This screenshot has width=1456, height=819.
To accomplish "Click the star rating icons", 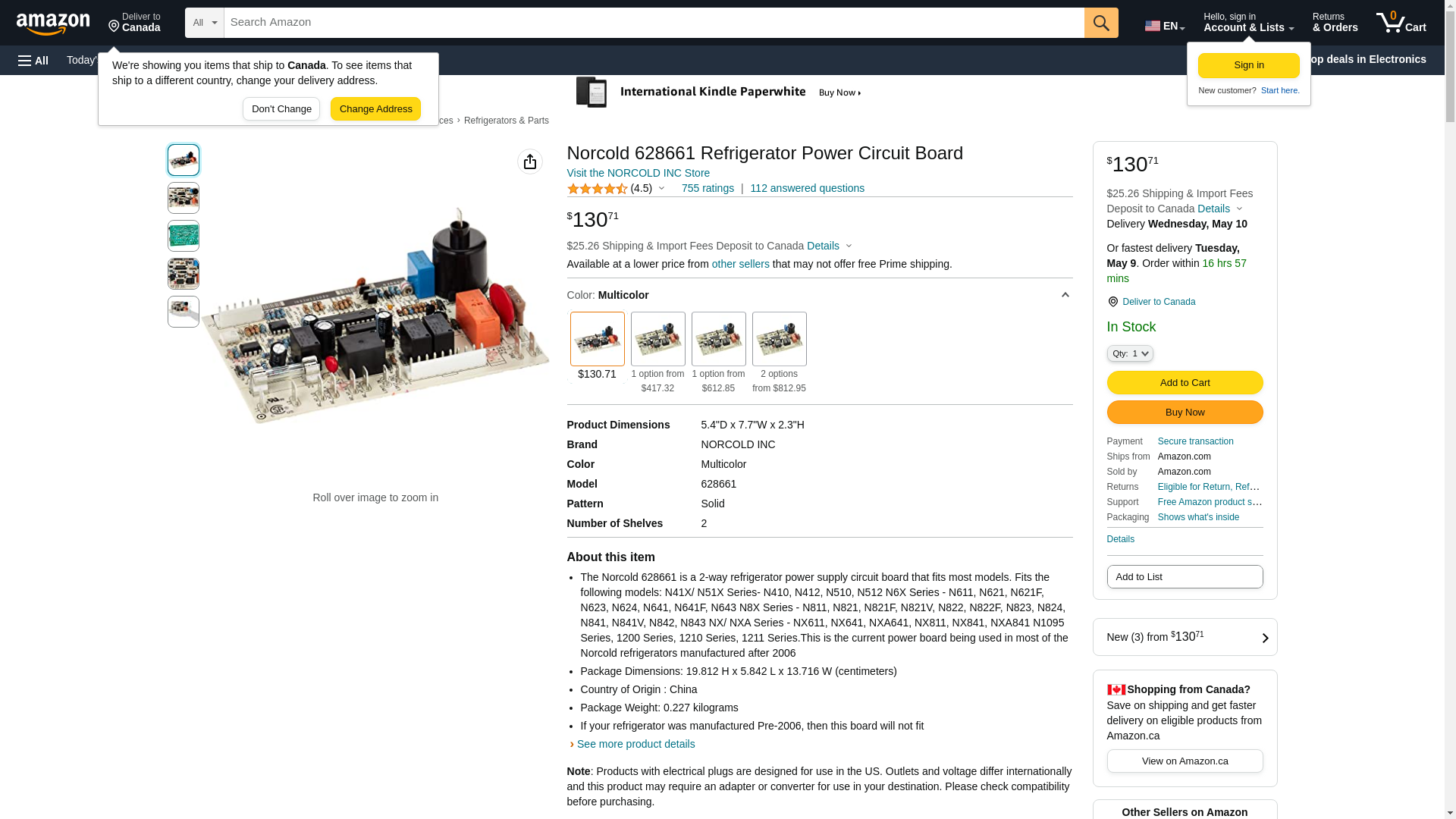I will [598, 189].
